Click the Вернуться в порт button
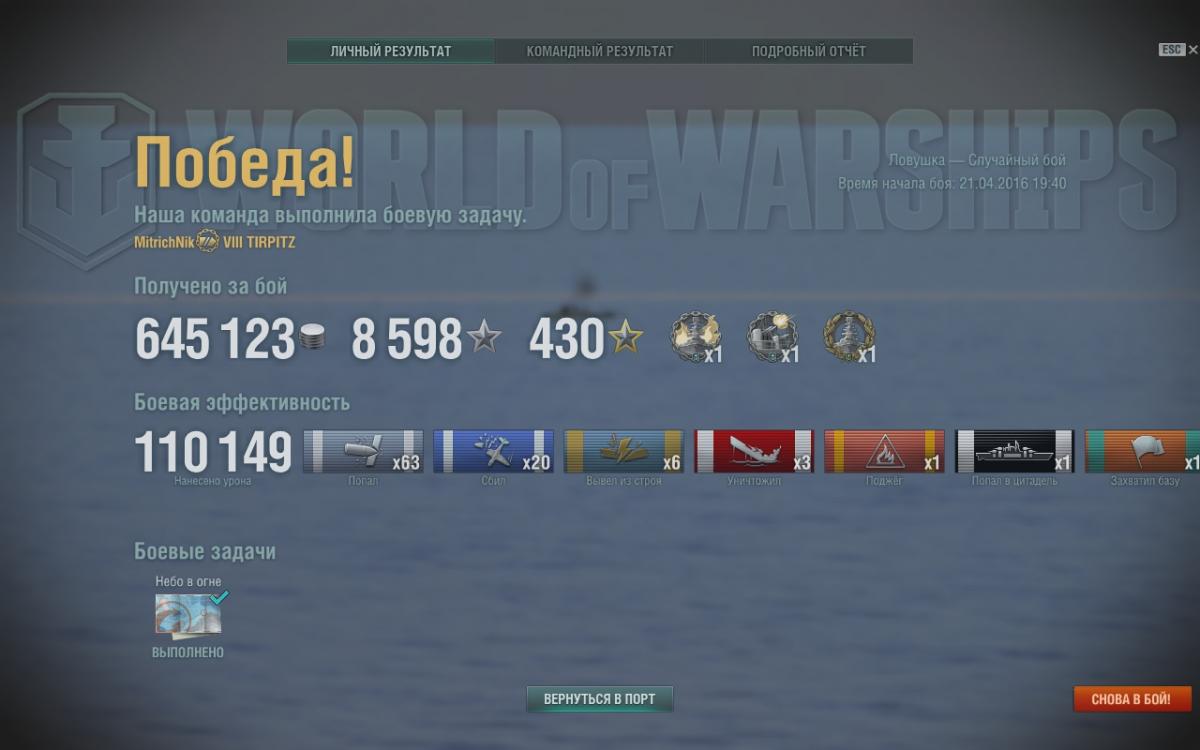Viewport: 1200px width, 750px height. (599, 699)
